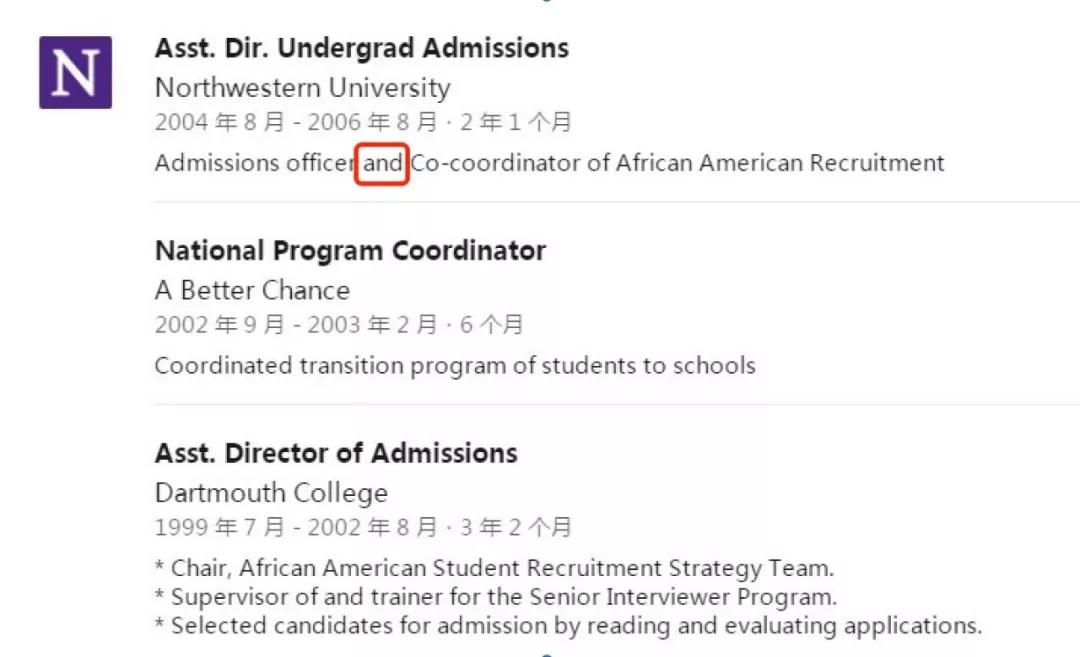Click the Chair, African American Student Recruitment bullet
Image resolution: width=1080 pixels, height=657 pixels.
pos(495,568)
